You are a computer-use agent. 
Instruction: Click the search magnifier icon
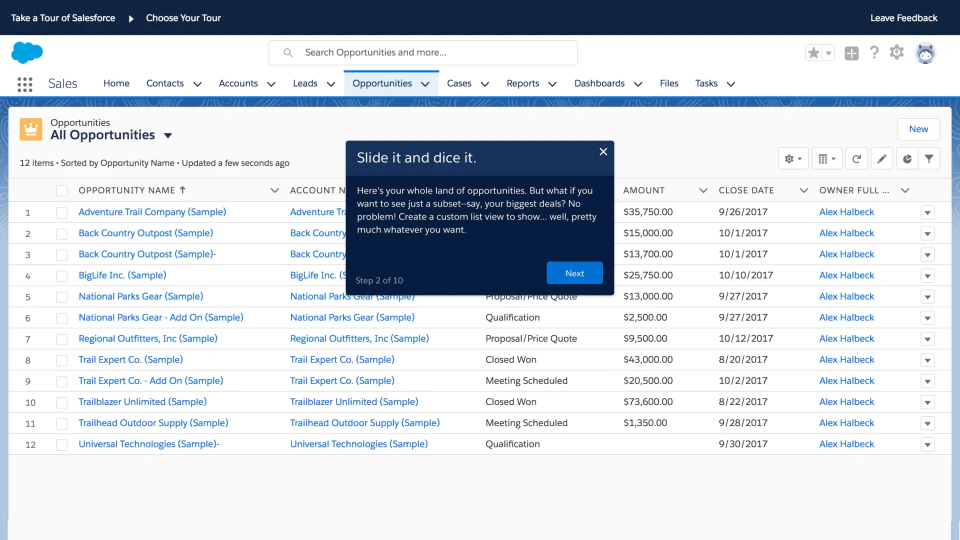coord(288,53)
